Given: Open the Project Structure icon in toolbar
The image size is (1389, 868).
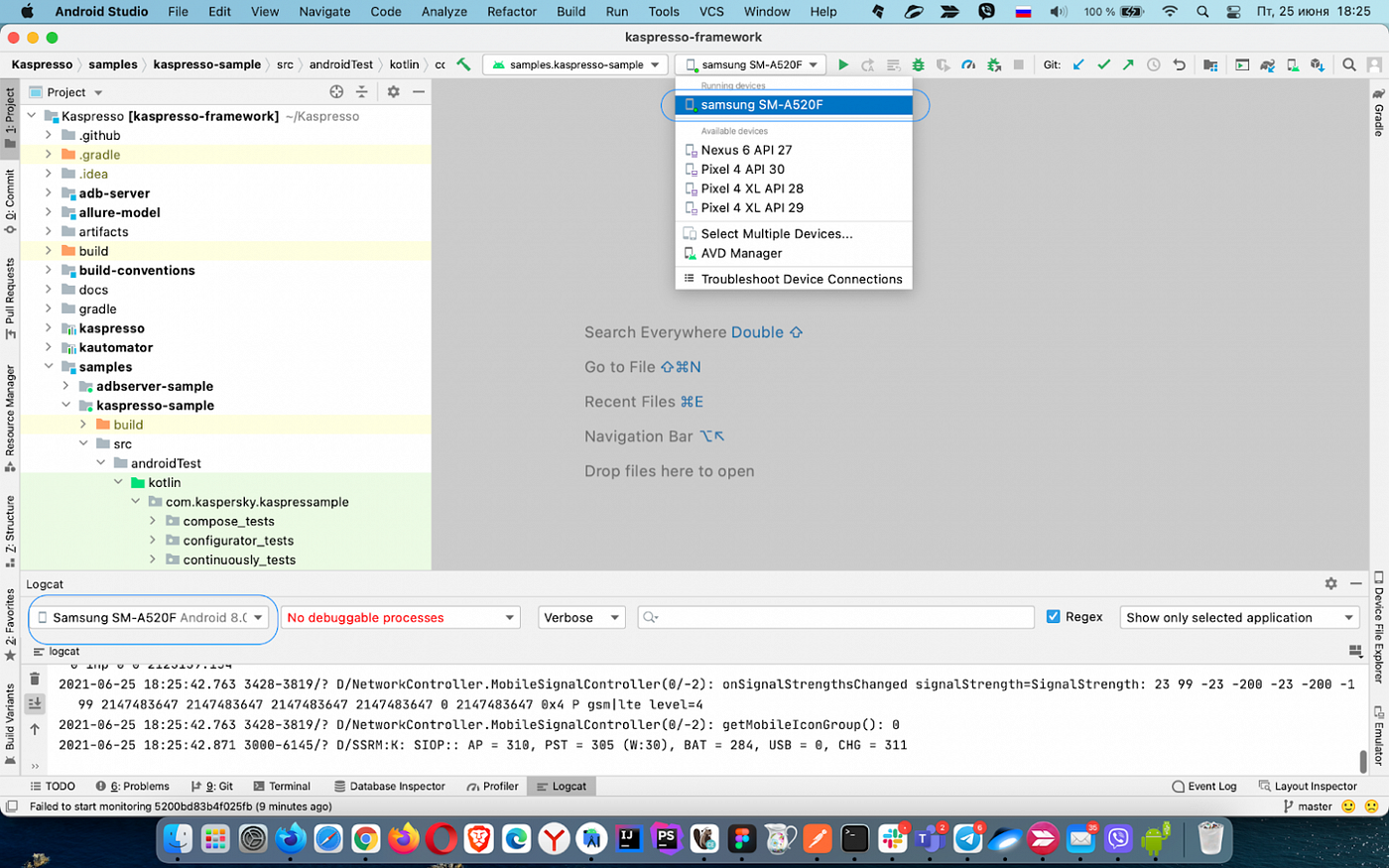Looking at the screenshot, I should (x=1210, y=64).
